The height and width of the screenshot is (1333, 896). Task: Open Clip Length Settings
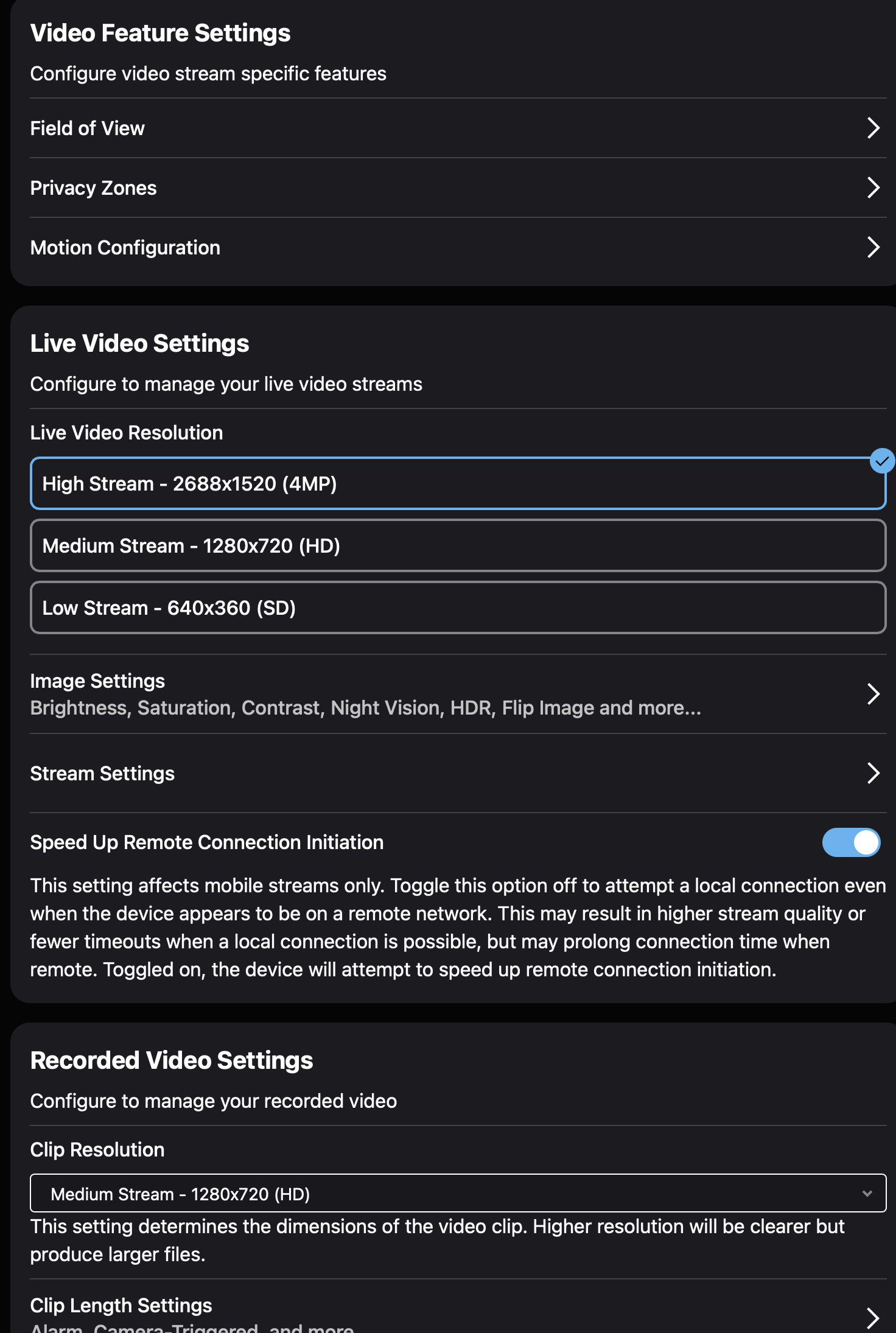point(121,1306)
